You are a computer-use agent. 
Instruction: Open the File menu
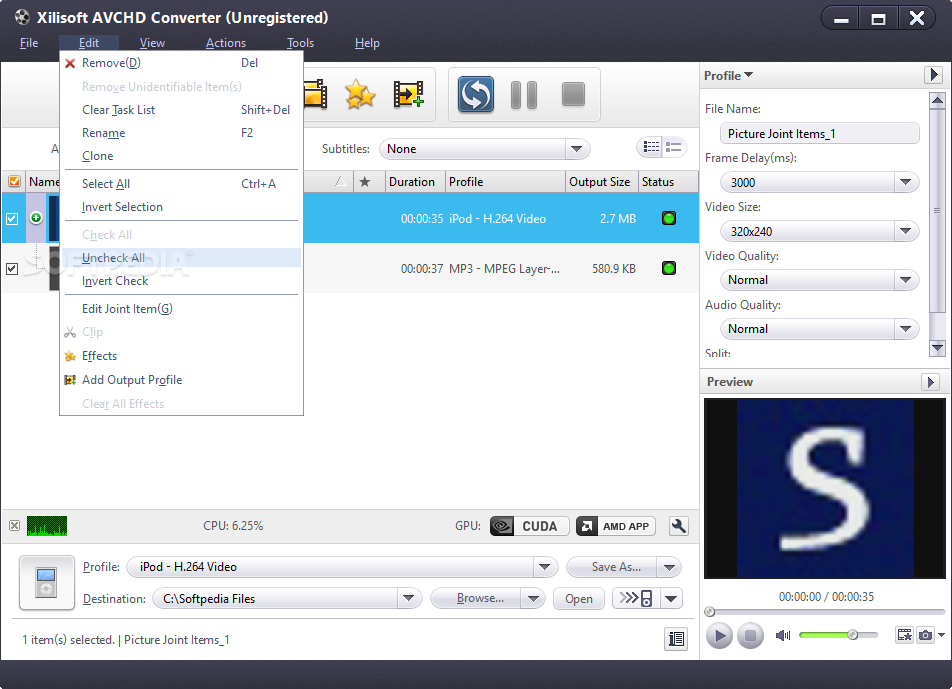29,43
